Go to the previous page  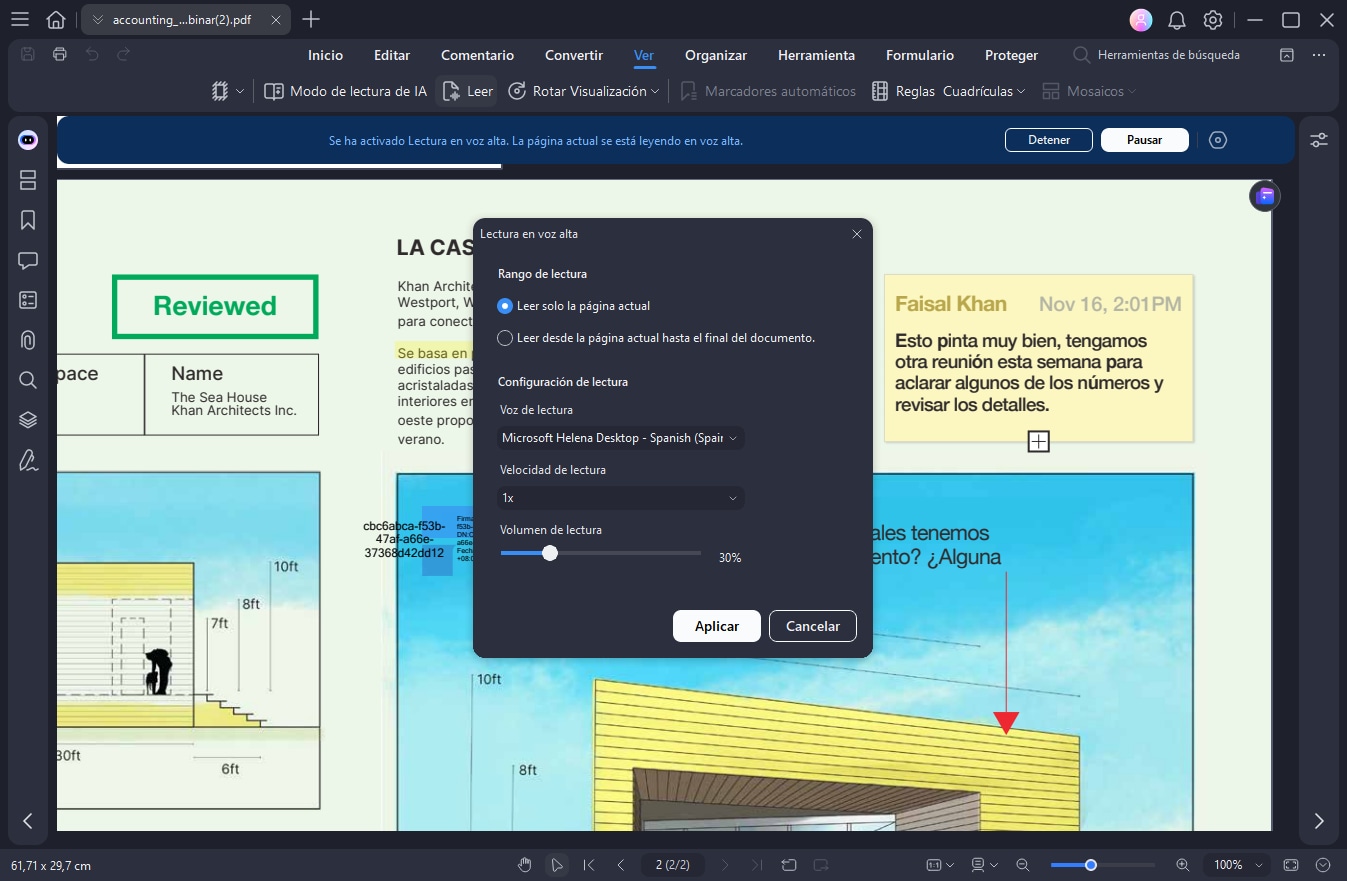pos(621,865)
